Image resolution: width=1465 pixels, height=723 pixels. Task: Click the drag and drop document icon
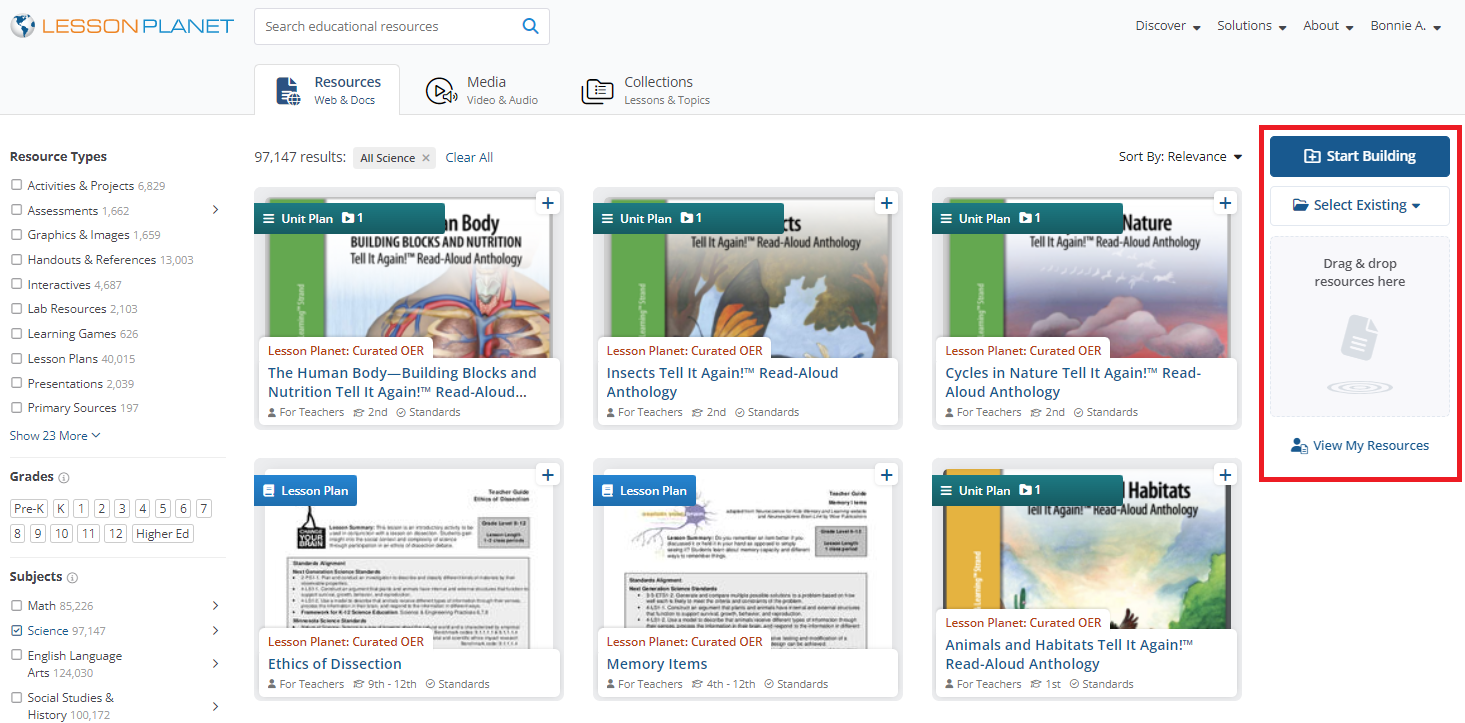1359,338
